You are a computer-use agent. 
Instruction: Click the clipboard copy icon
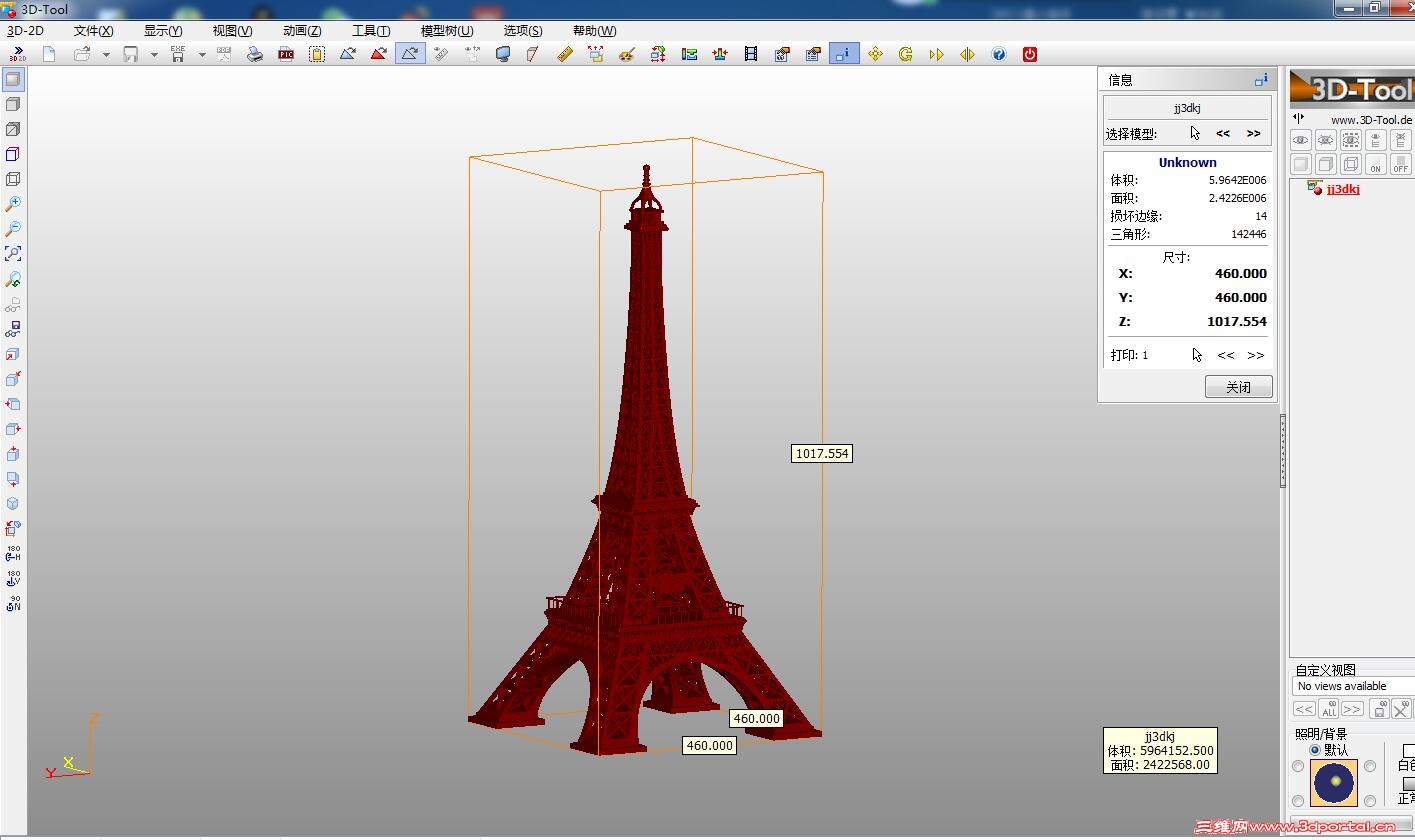click(x=317, y=54)
